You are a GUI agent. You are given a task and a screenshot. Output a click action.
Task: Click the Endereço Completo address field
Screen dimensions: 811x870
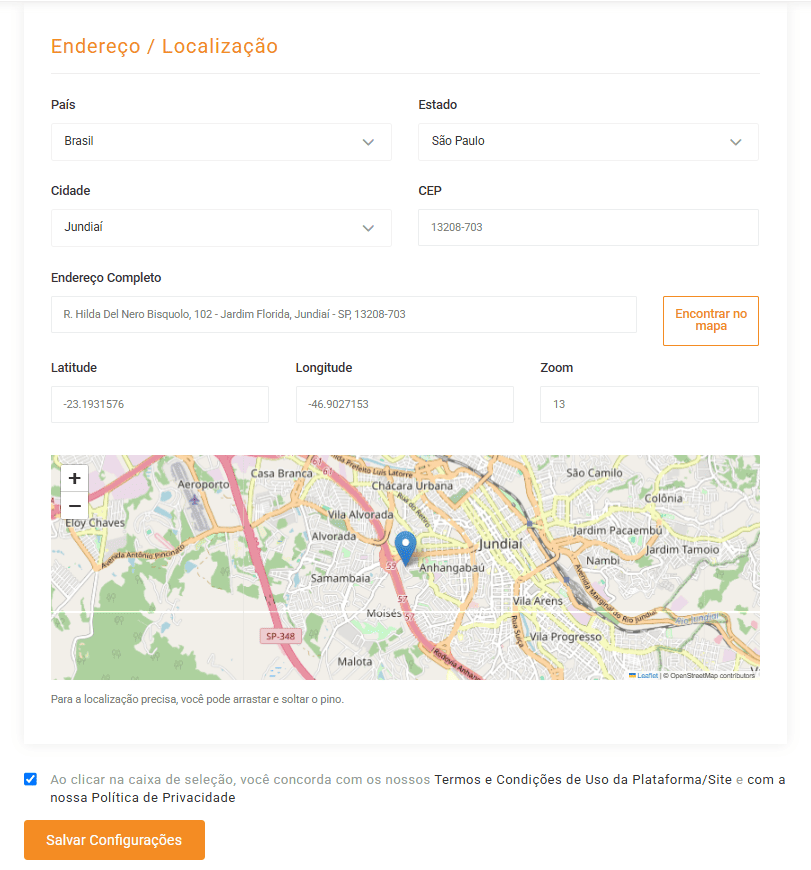pyautogui.click(x=343, y=314)
